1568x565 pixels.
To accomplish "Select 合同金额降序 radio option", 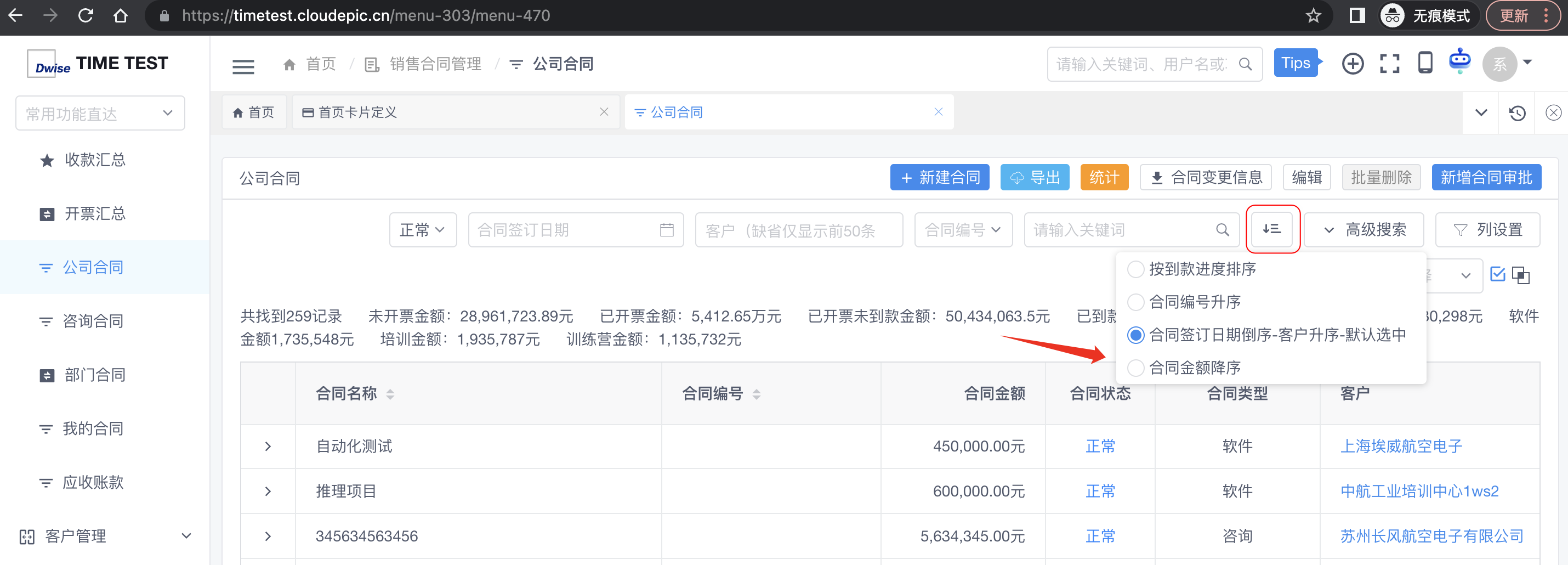I will pos(1135,368).
